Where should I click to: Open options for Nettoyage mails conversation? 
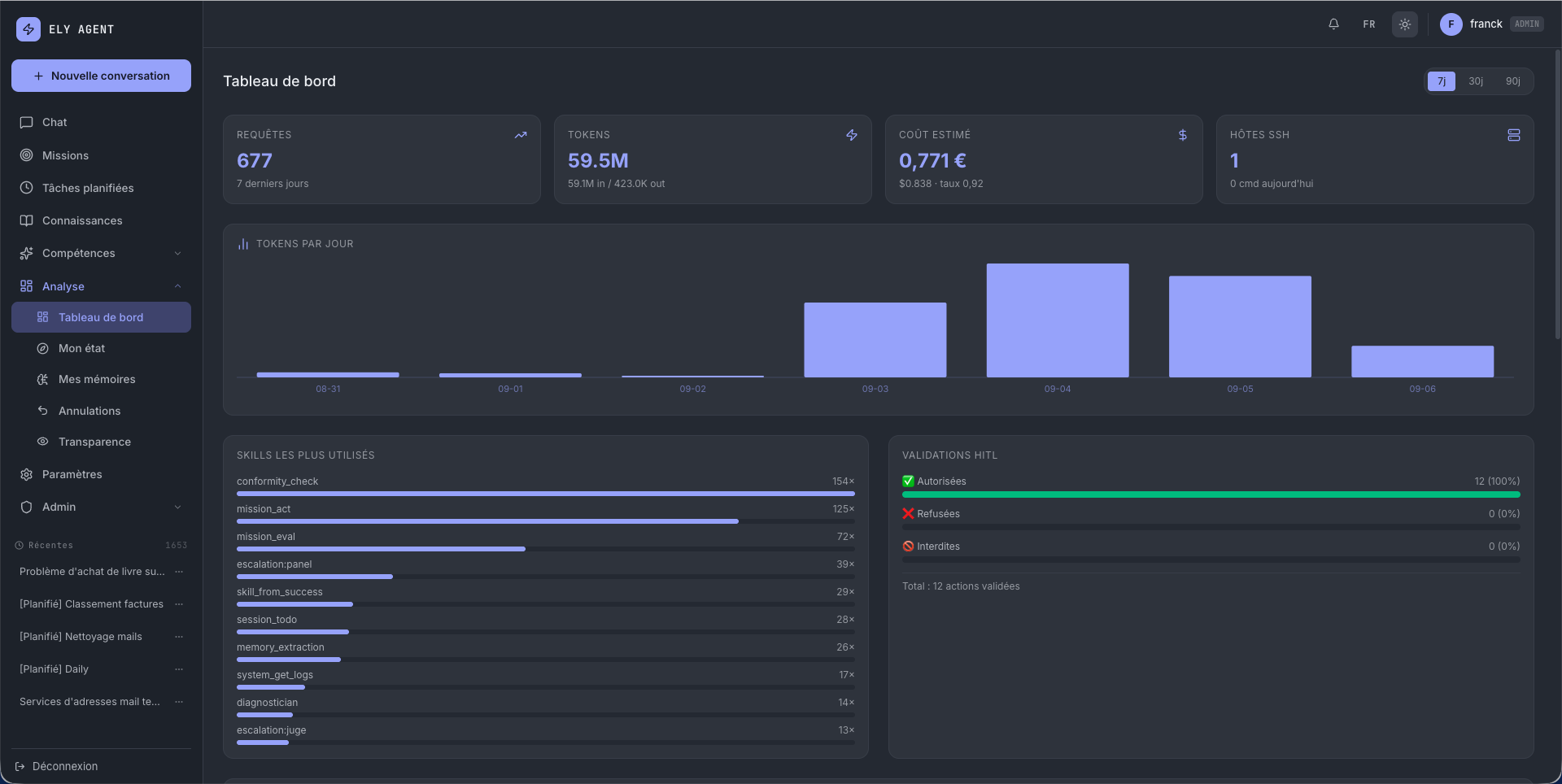179,637
